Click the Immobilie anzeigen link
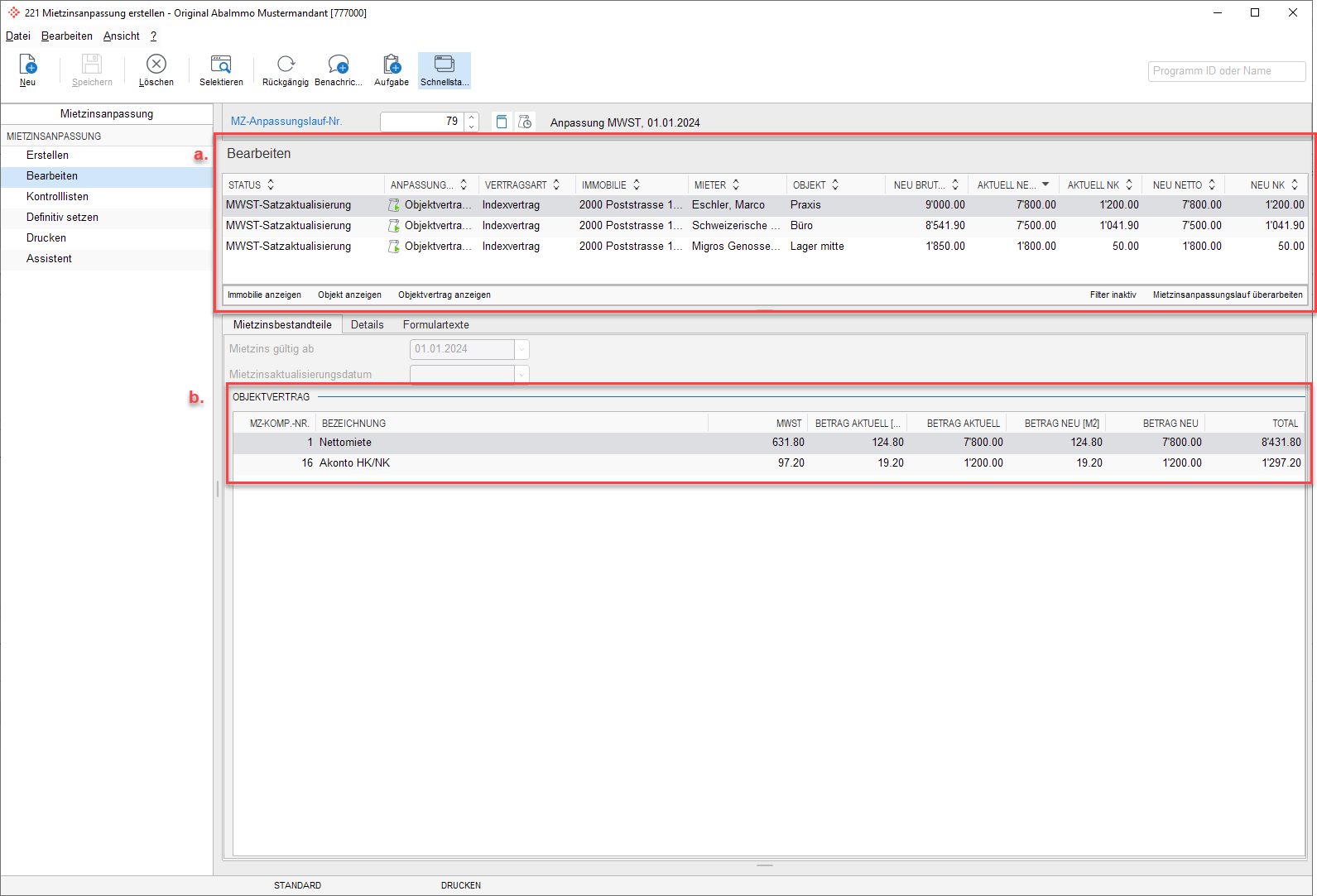 [x=264, y=295]
